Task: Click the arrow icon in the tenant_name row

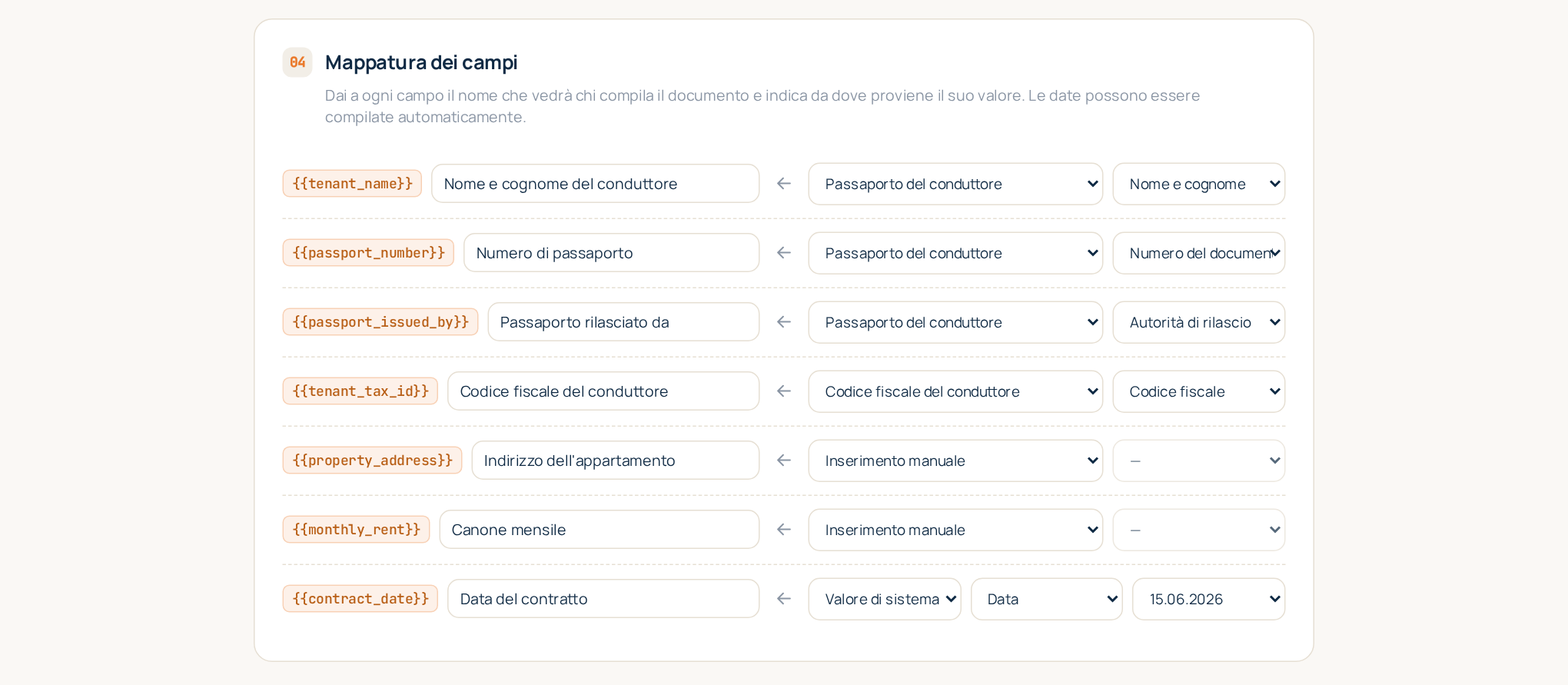Action: (x=784, y=184)
